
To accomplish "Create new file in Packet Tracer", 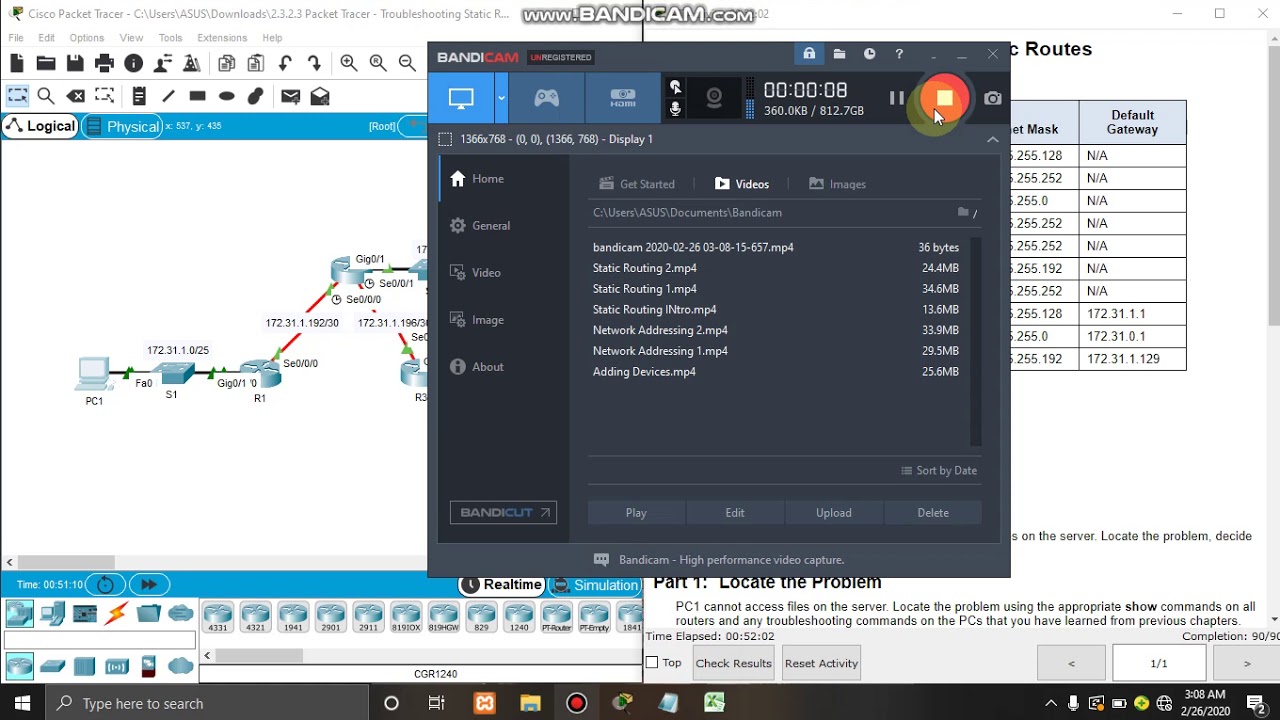I will tap(16, 63).
